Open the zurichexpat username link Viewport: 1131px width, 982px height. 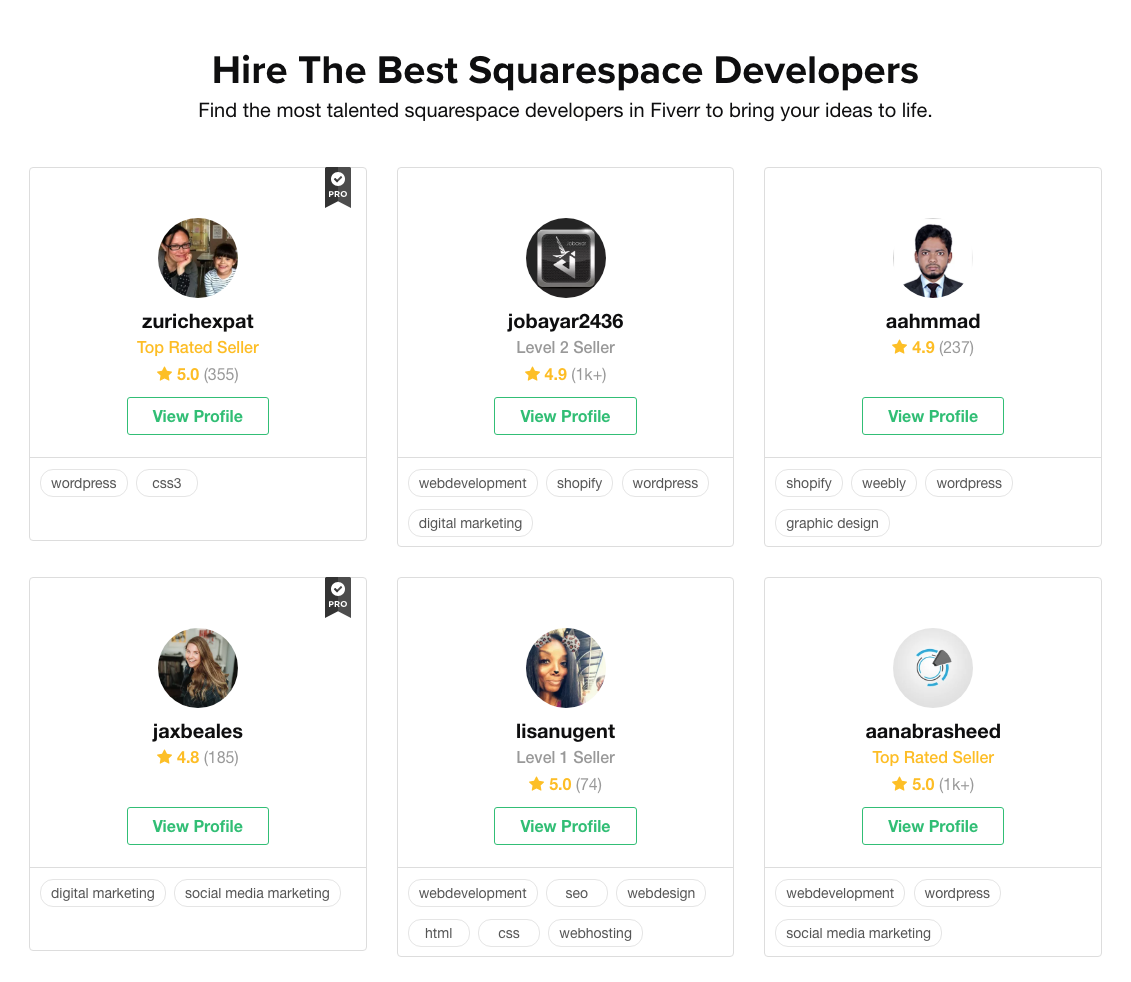(x=198, y=321)
